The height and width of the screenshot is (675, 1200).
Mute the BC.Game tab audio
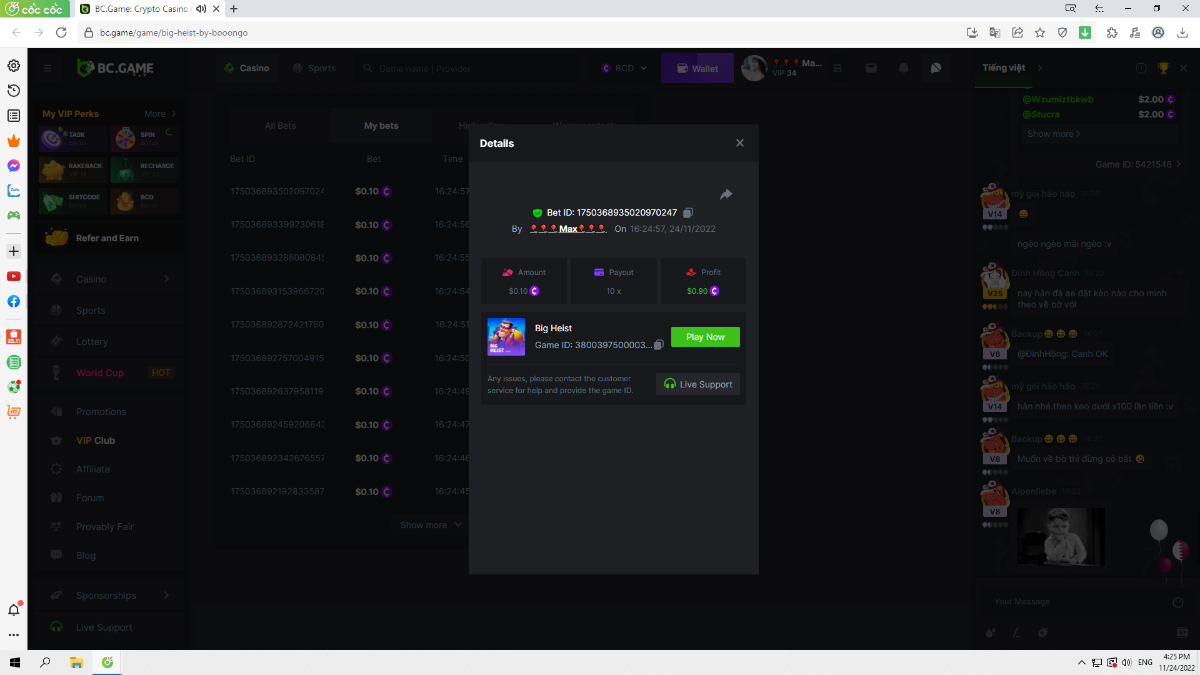click(x=201, y=9)
